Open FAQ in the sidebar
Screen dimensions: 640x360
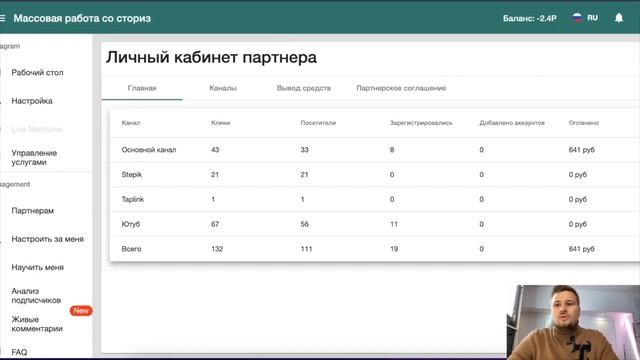click(19, 351)
